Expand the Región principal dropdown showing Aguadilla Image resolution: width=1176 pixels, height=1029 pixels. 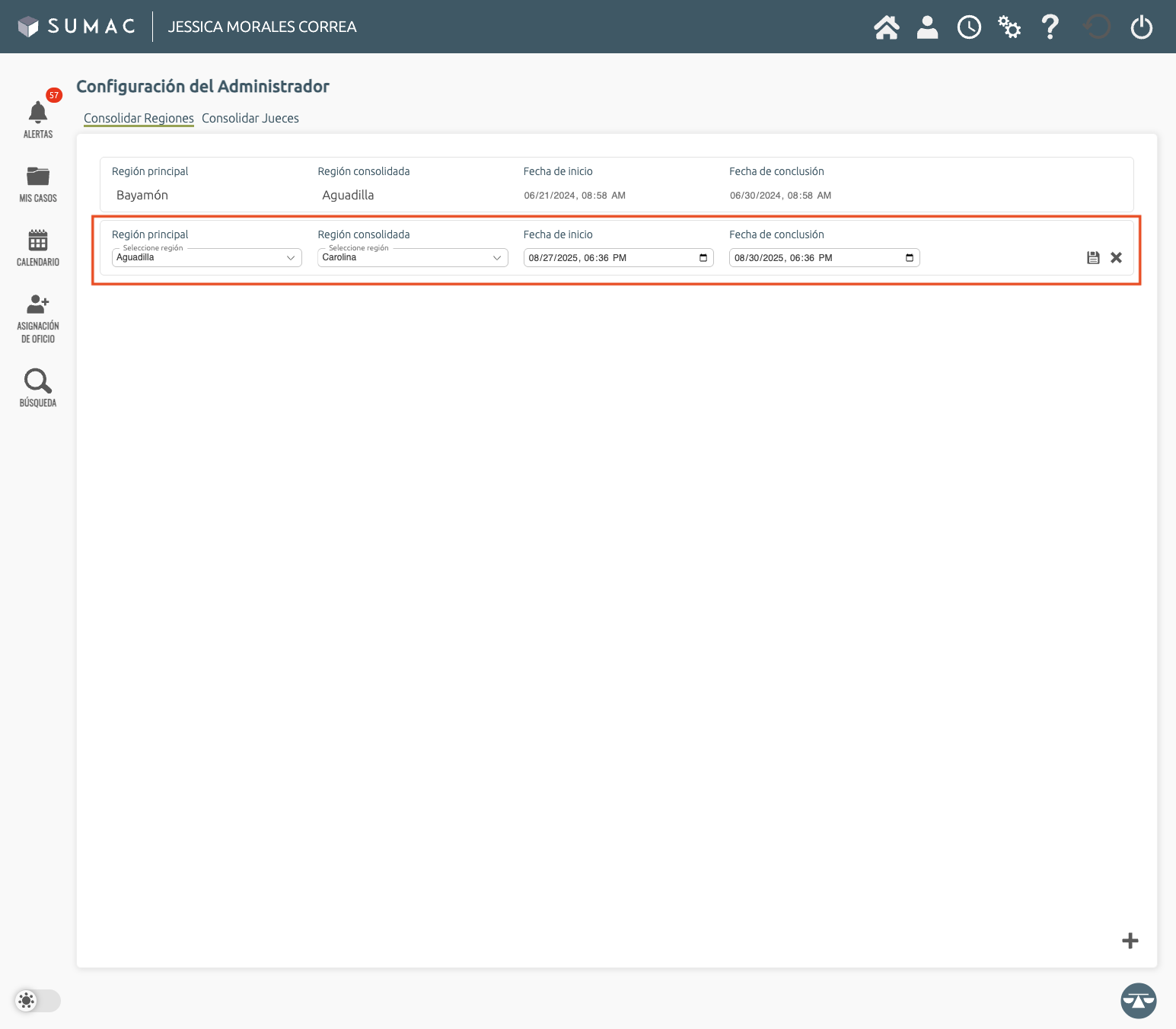click(x=206, y=258)
